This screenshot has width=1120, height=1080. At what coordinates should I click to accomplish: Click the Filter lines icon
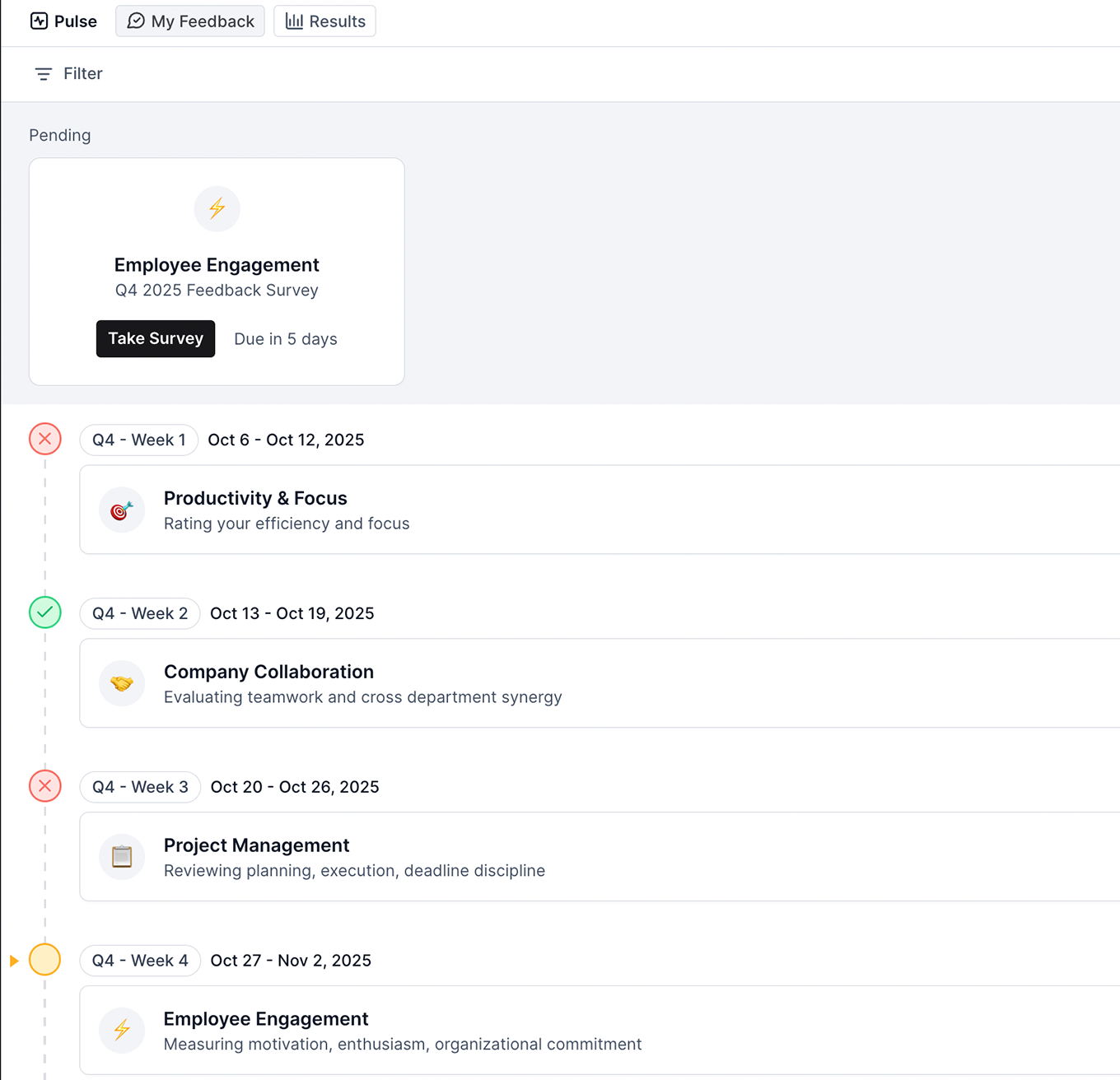[44, 74]
